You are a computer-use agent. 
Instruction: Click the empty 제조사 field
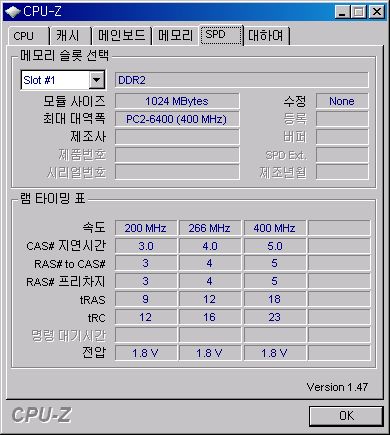coord(177,137)
